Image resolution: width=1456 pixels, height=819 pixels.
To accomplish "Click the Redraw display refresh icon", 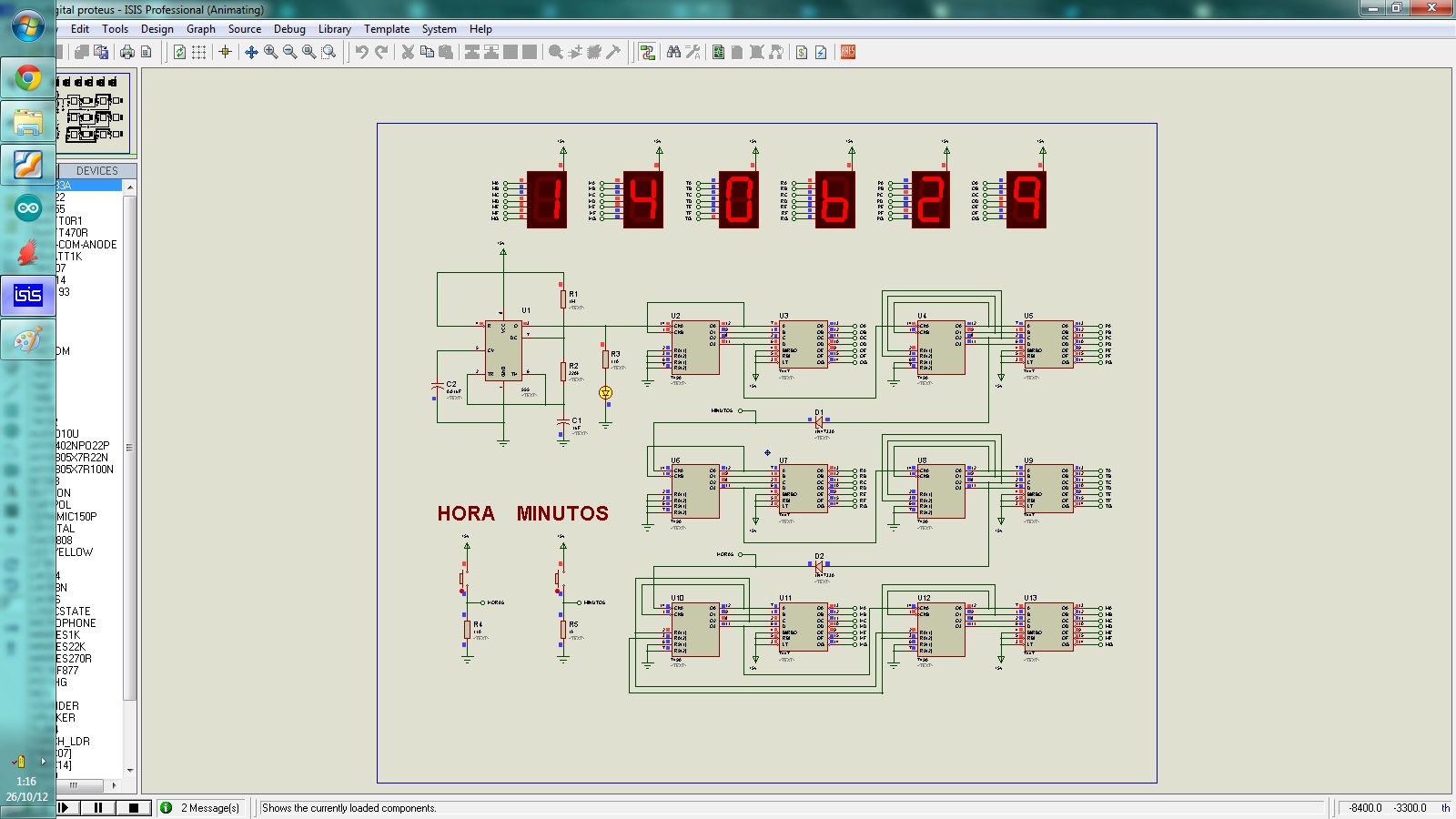I will click(x=179, y=53).
